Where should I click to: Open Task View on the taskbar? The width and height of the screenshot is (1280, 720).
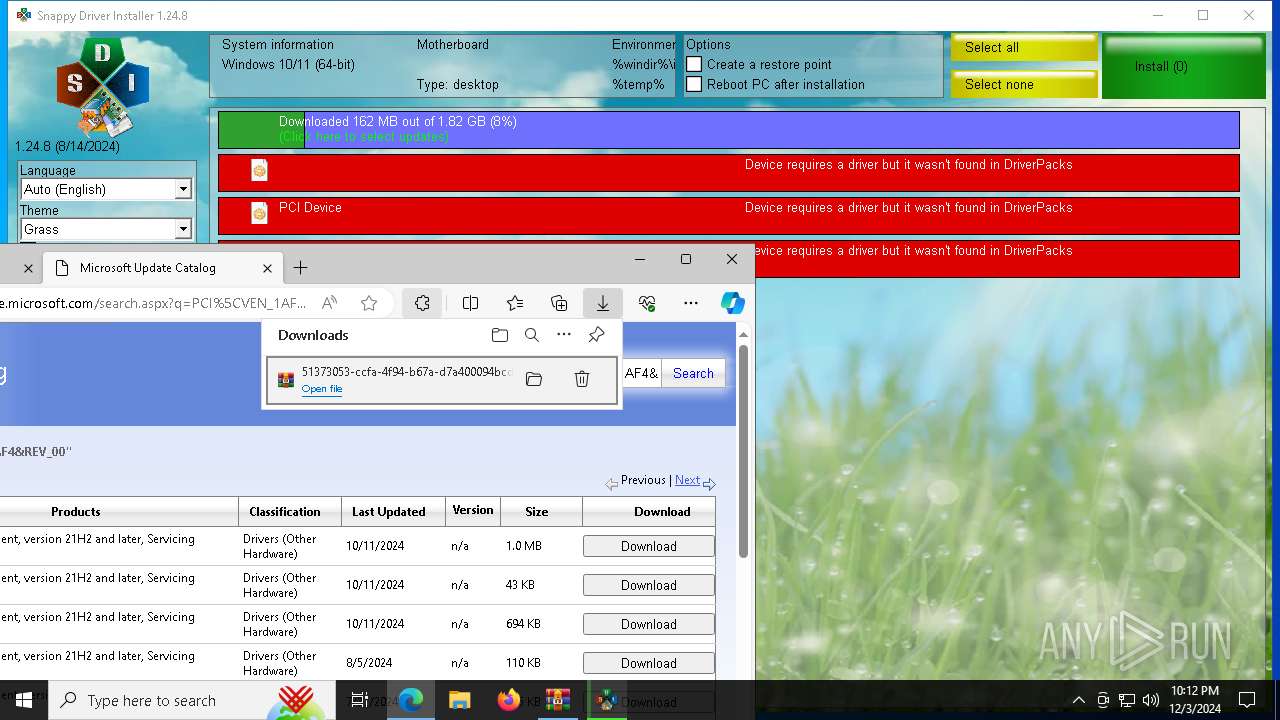[360, 700]
